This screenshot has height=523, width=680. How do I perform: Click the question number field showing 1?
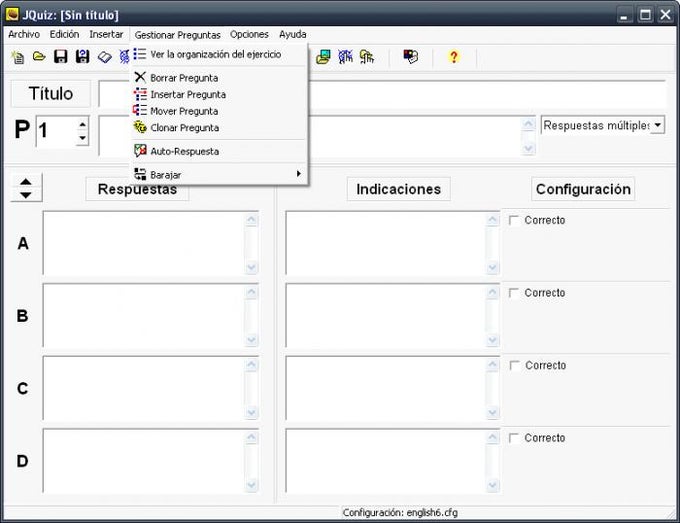(56, 131)
